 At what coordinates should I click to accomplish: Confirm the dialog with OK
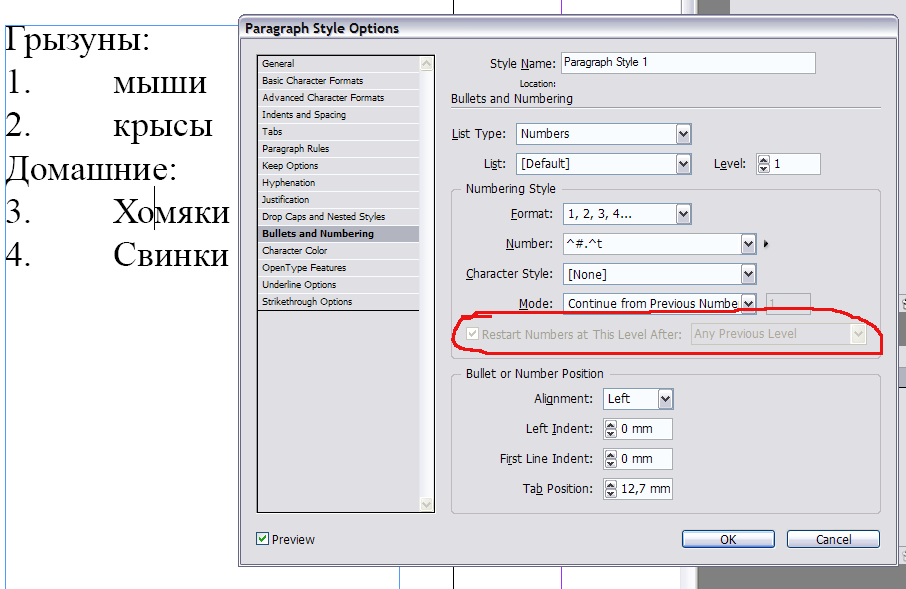pyautogui.click(x=728, y=539)
